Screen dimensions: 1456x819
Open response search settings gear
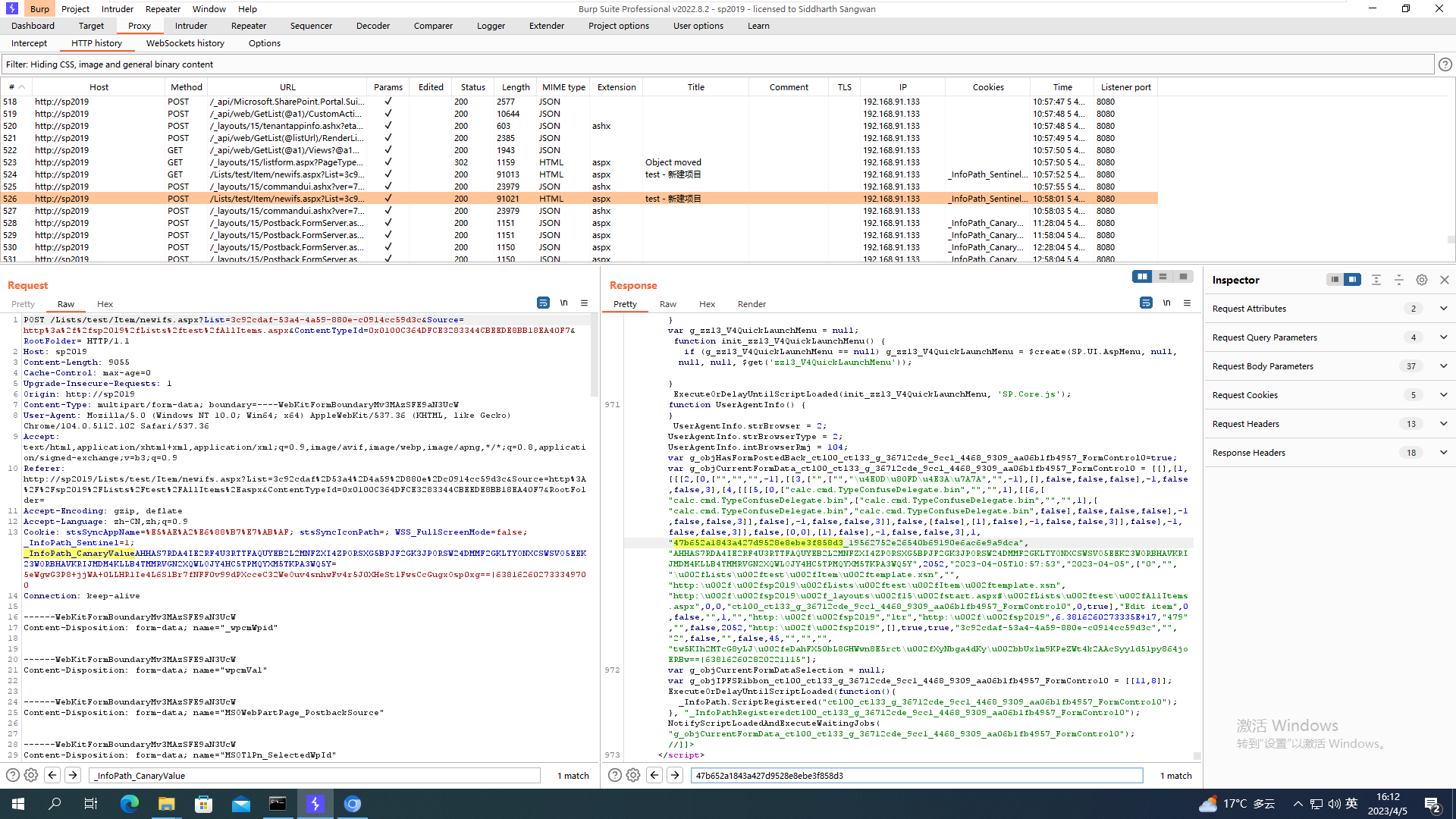pos(633,775)
